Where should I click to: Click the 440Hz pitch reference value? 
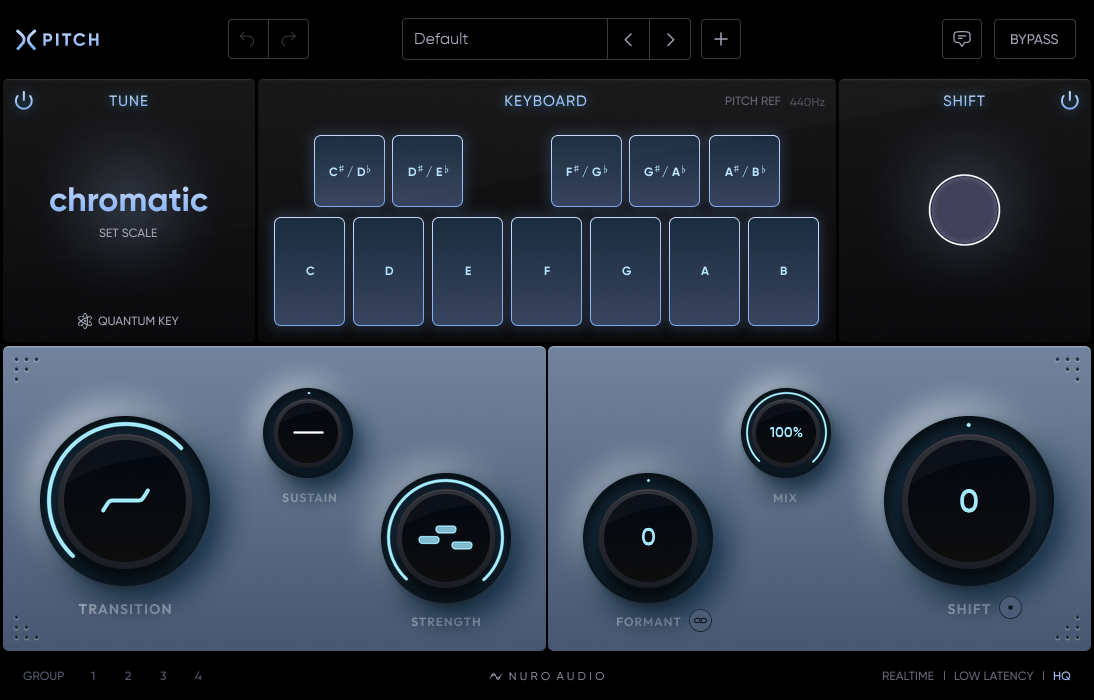(807, 102)
